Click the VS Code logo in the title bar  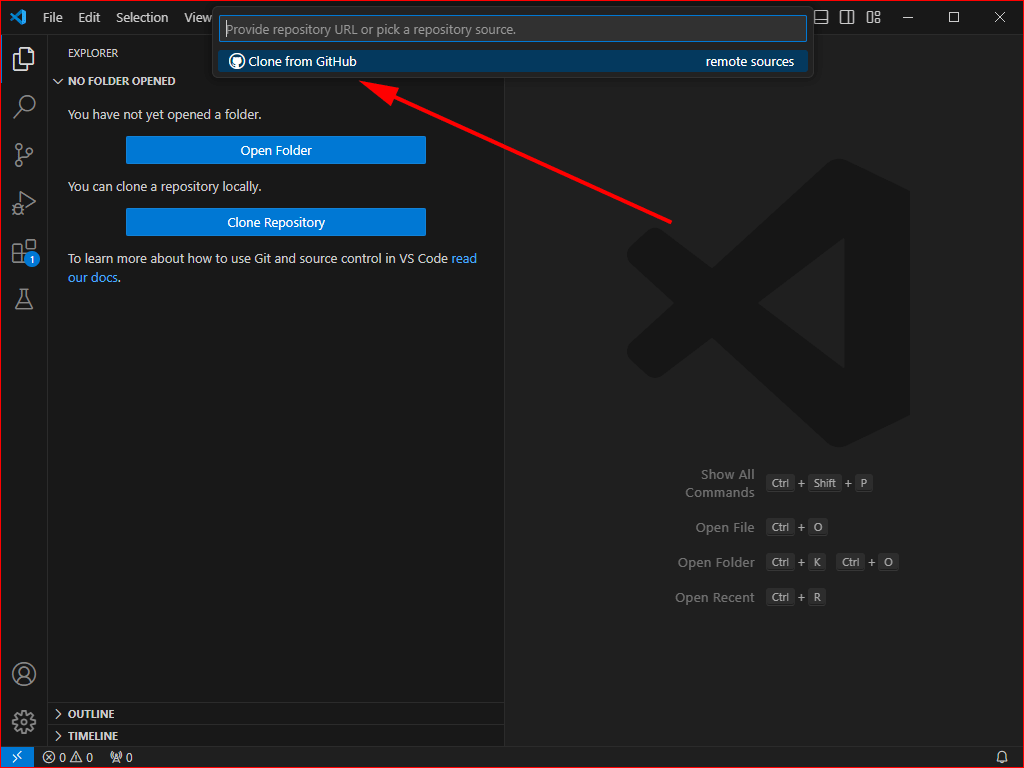18,17
